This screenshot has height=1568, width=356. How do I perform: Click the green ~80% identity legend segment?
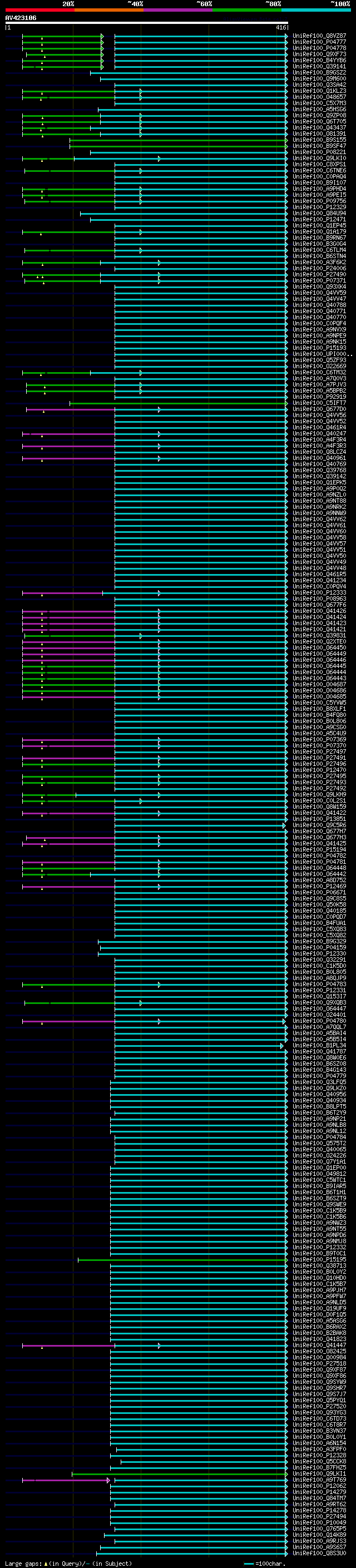coord(247,10)
